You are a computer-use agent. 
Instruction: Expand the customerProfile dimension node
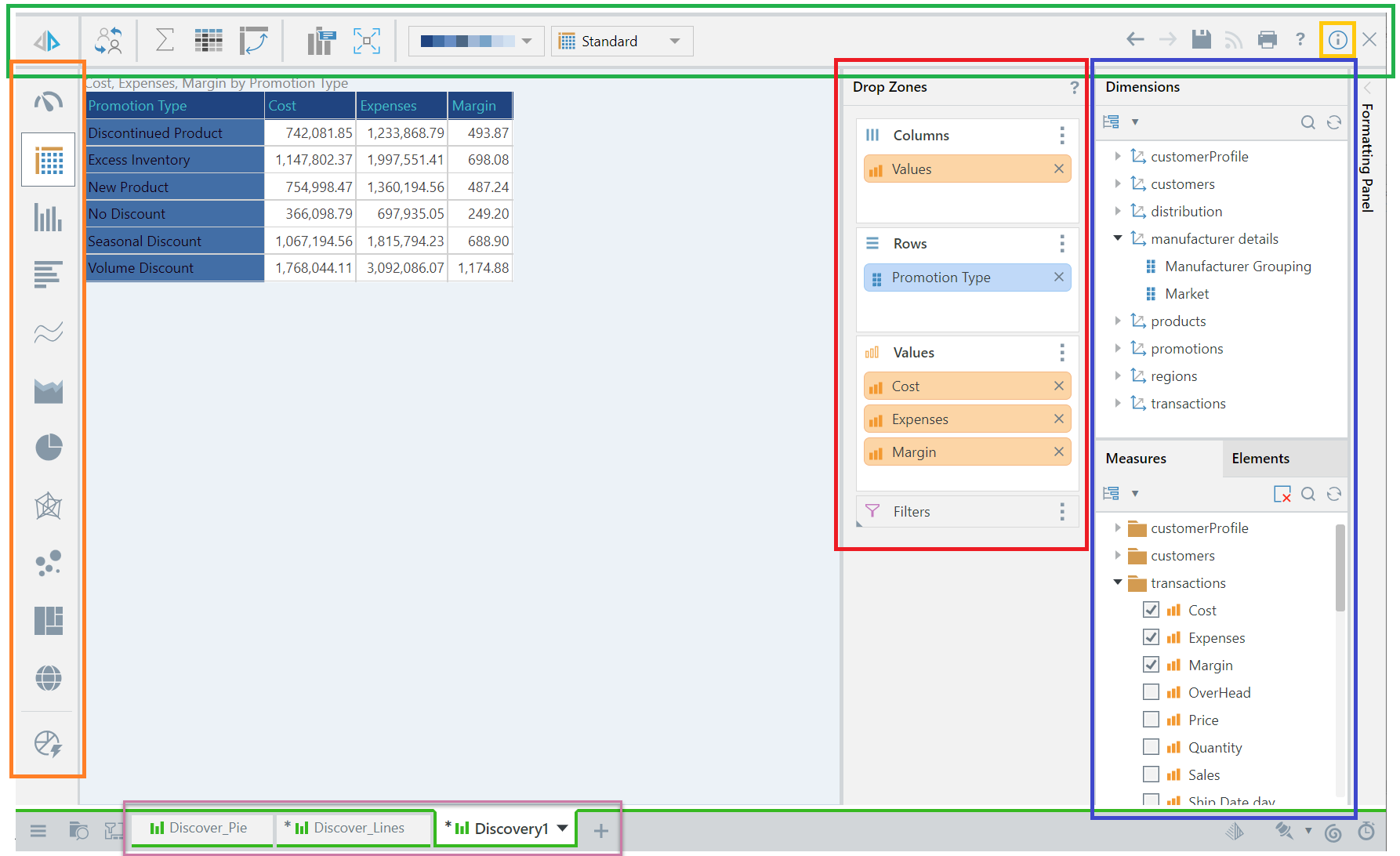tap(1118, 156)
